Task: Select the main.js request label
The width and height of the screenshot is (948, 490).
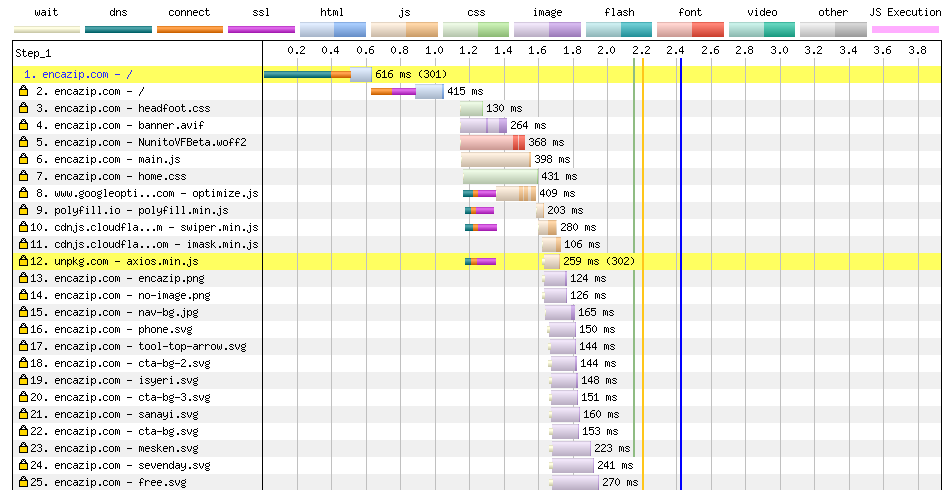Action: [108, 160]
